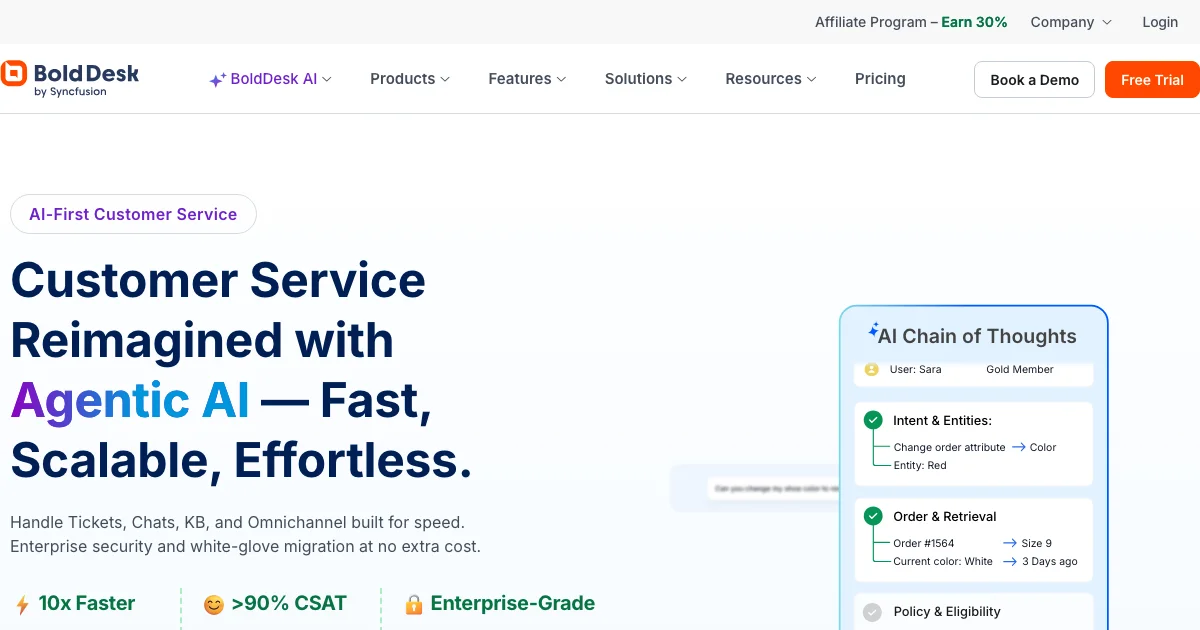Click the user avatar icon beside User: Sara
This screenshot has height=630, width=1200.
[871, 369]
